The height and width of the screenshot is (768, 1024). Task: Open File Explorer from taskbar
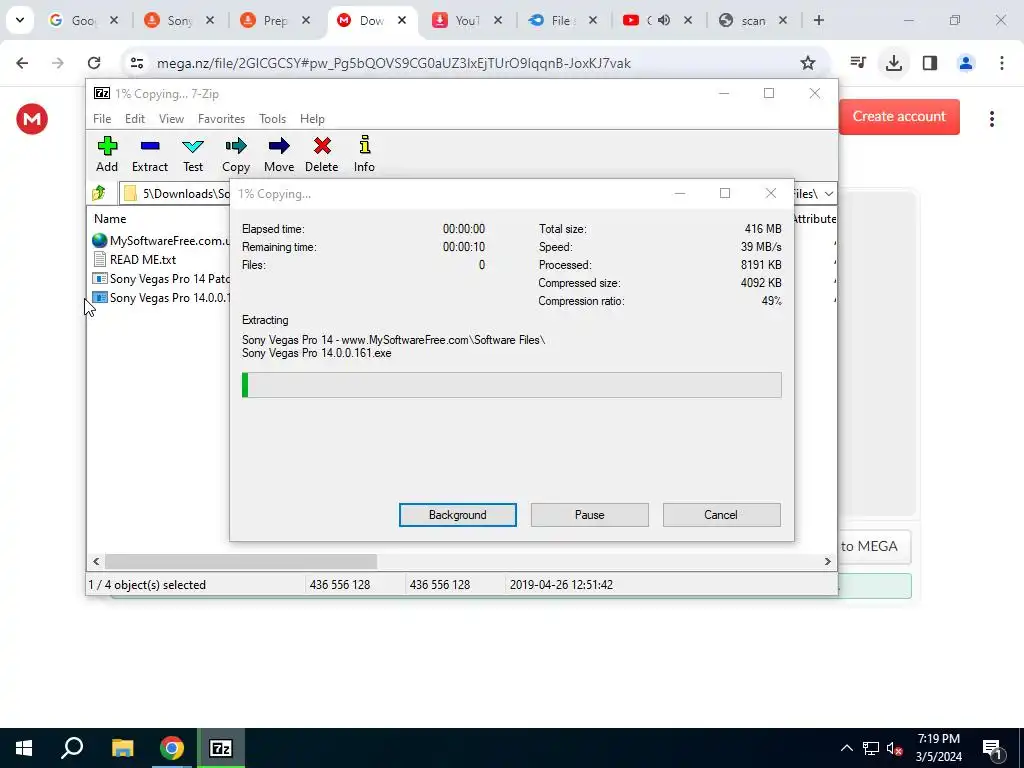click(122, 748)
